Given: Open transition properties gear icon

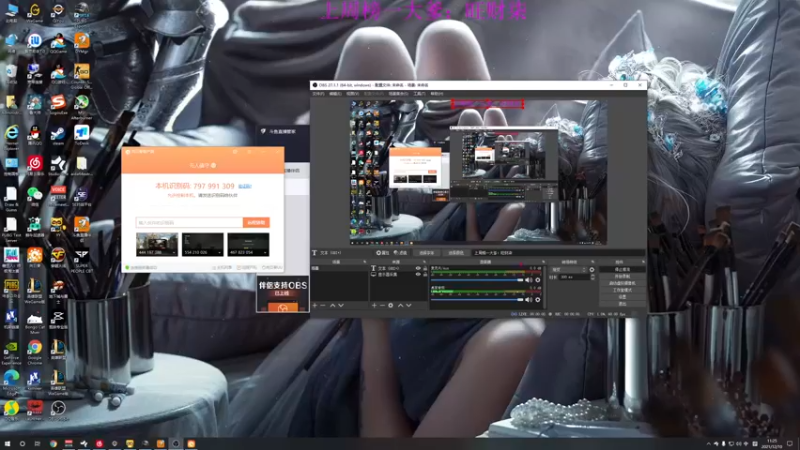Looking at the screenshot, I should (592, 269).
